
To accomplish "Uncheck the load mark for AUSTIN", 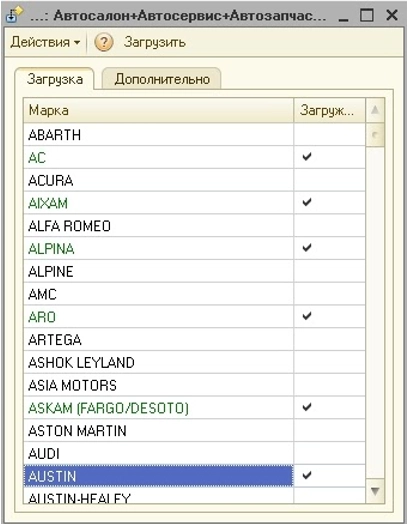I will (x=307, y=475).
